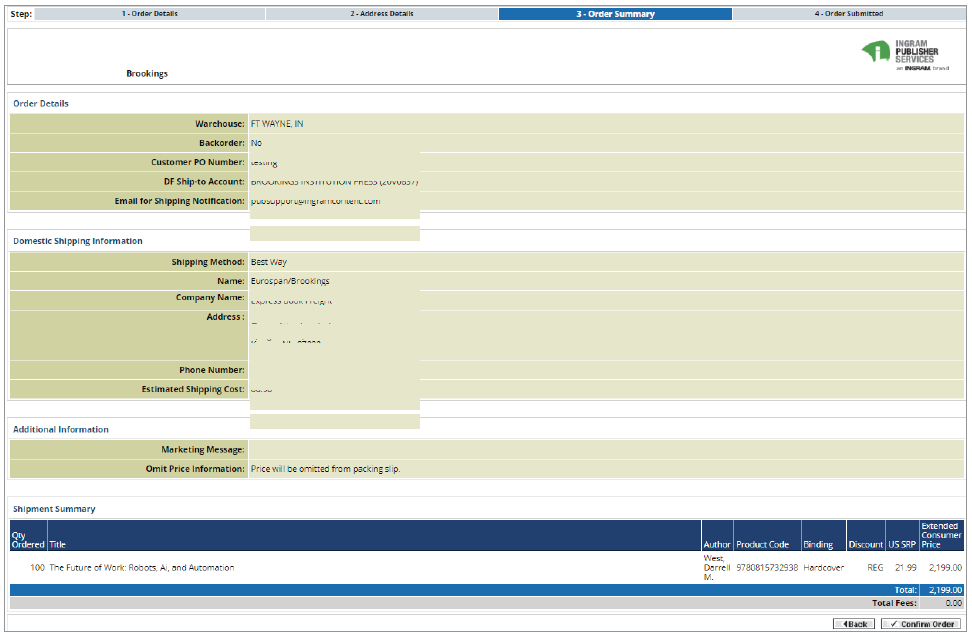The image size is (972, 632).
Task: Click 'Price will be omitted from packing slip' text
Action: 325,469
